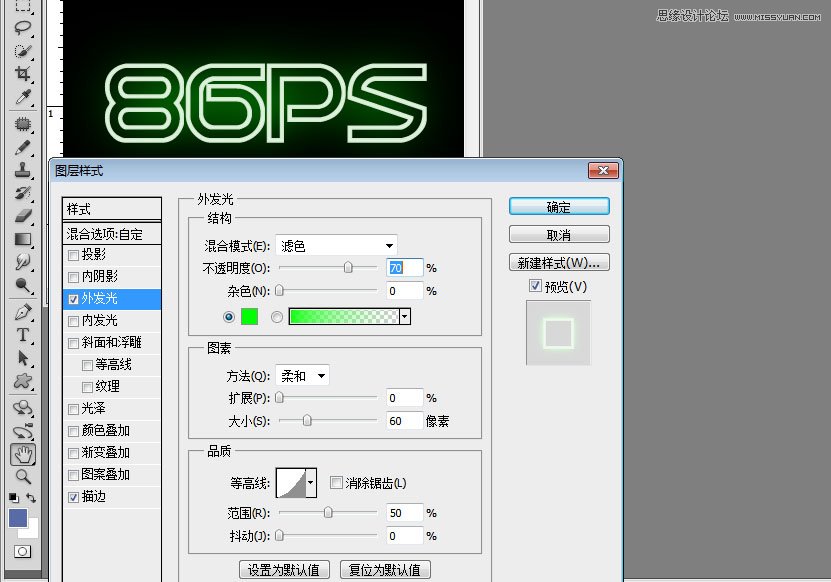Select the gradient glow radio button
Screen dimensions: 831x582
(x=277, y=316)
